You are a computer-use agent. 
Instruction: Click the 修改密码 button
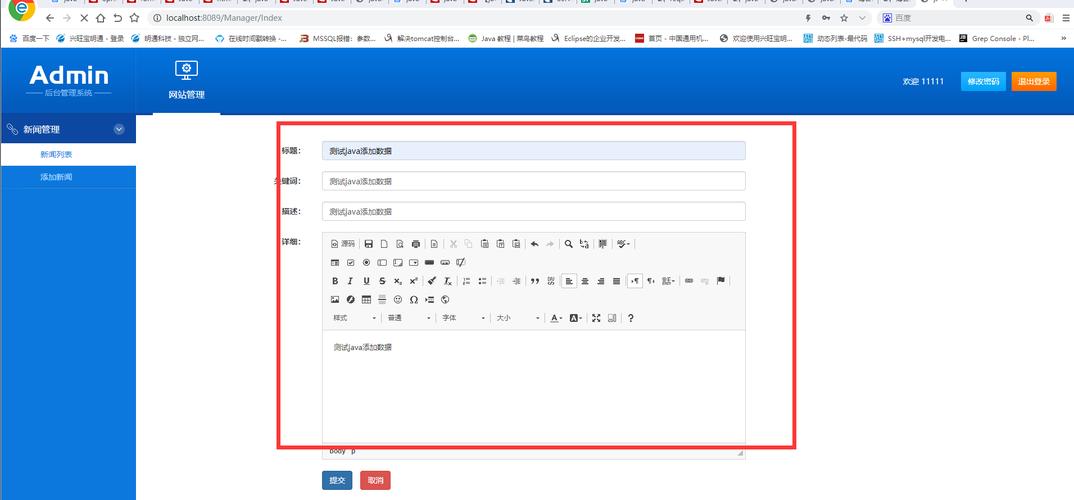point(983,82)
